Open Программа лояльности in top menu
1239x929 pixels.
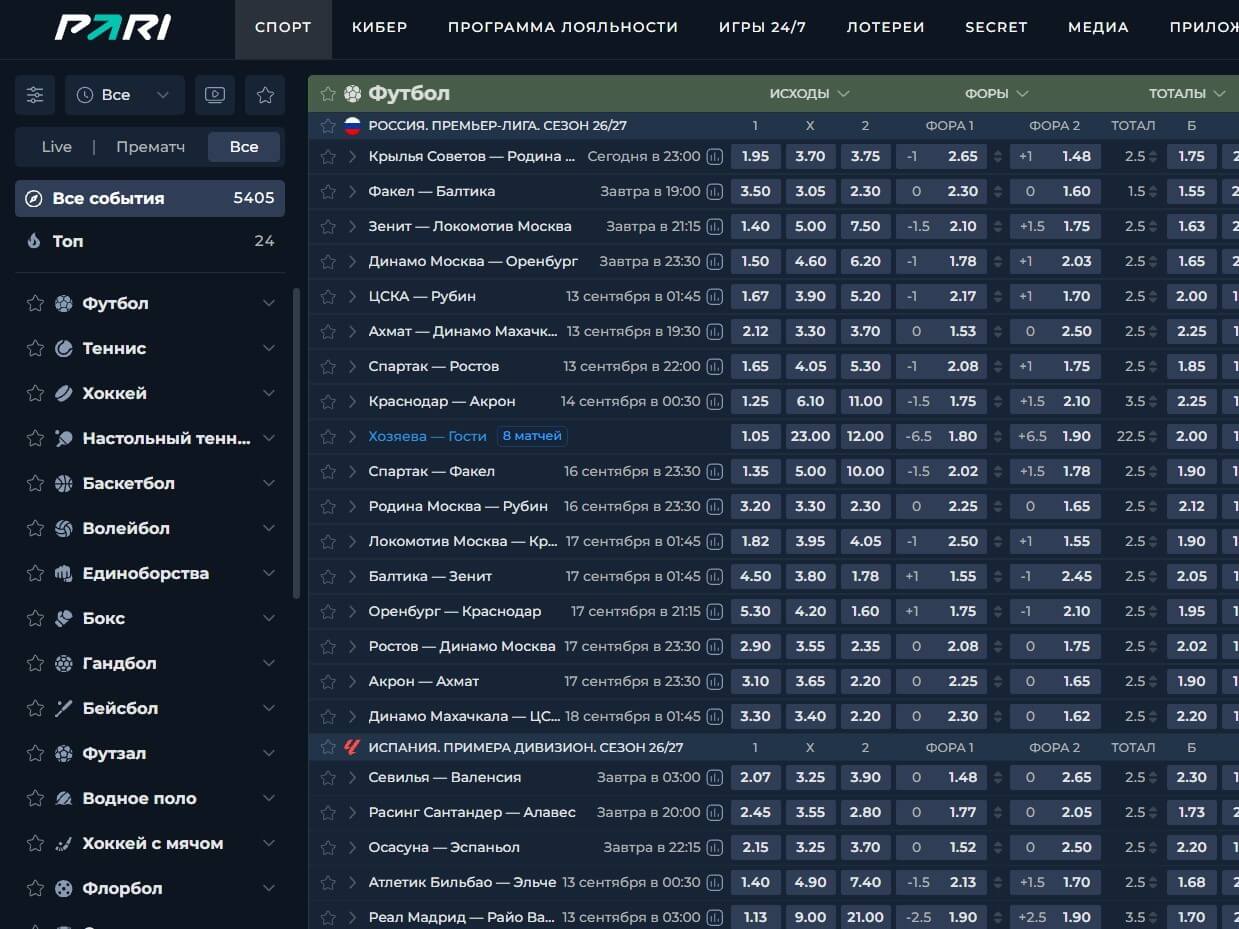563,28
